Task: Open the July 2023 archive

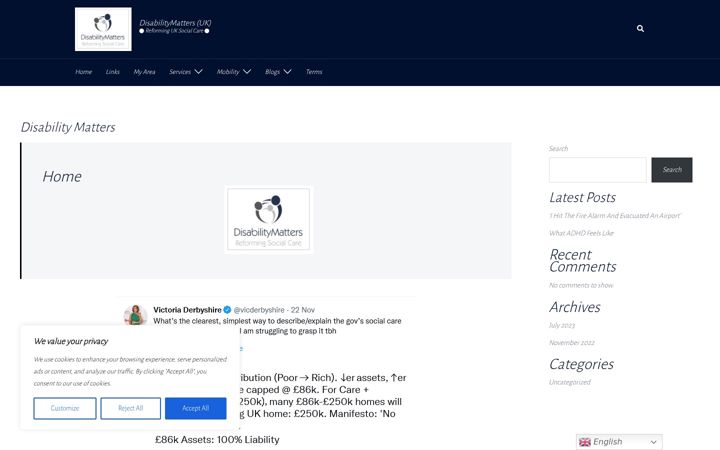Action: pyautogui.click(x=562, y=325)
